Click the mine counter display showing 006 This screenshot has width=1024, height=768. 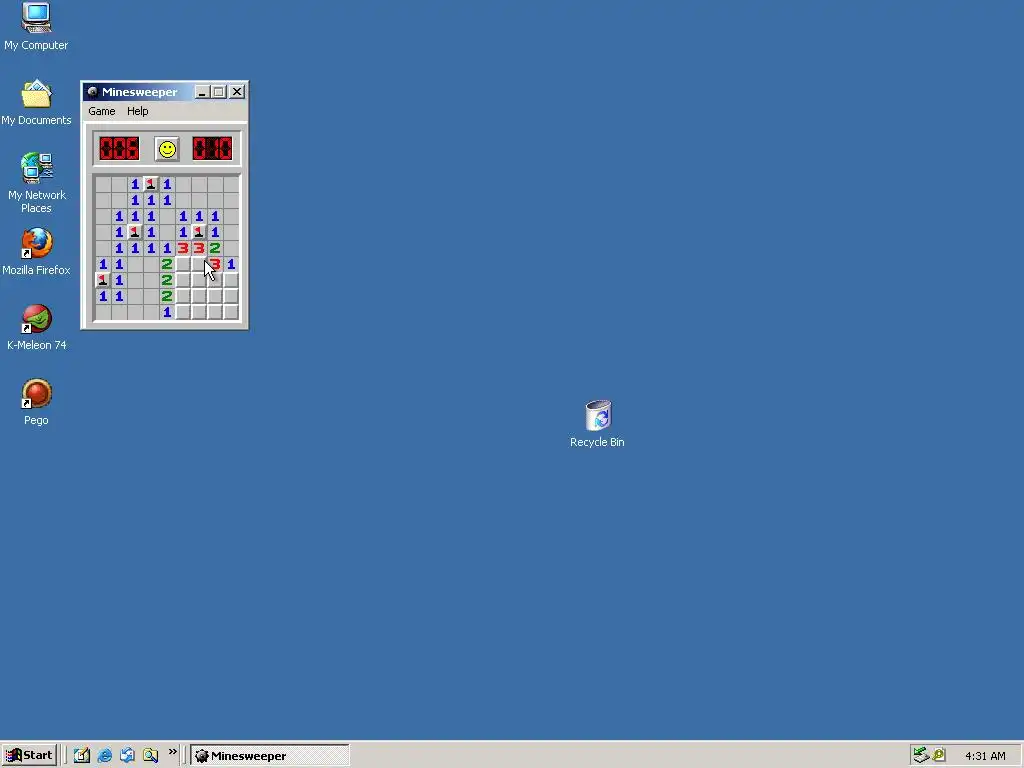tap(119, 149)
